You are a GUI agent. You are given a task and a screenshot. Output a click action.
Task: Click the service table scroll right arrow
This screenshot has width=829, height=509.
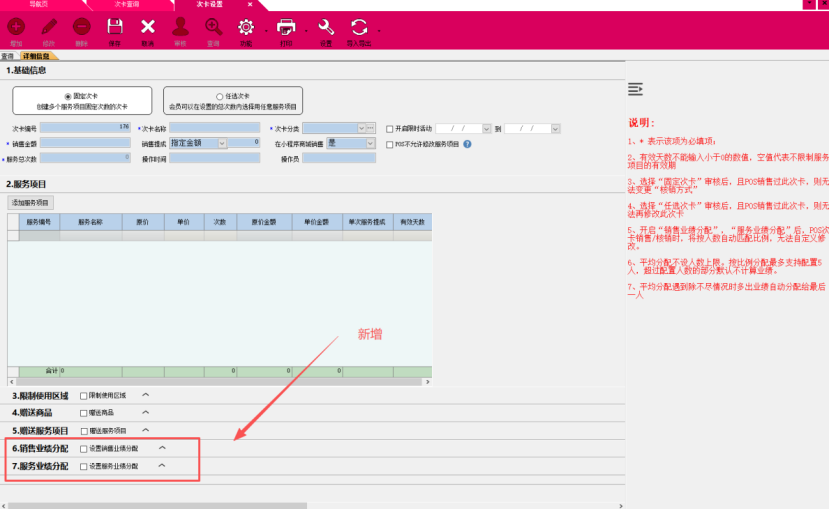coord(428,382)
